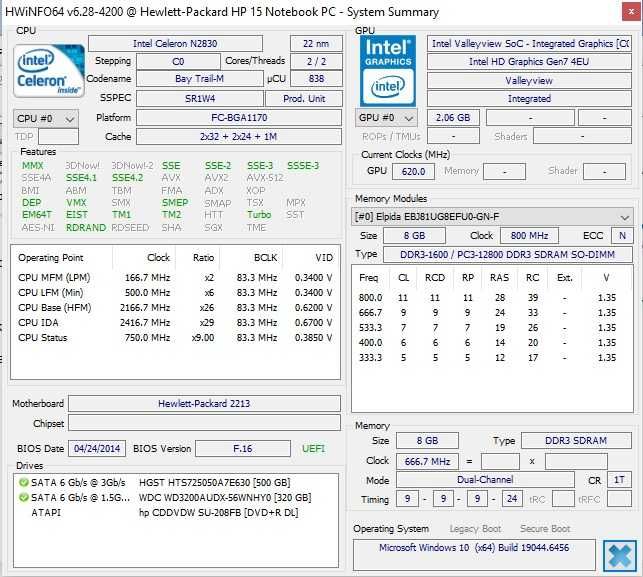
Task: Select the CPU MFM (LPM) operating point row
Action: pos(175,278)
